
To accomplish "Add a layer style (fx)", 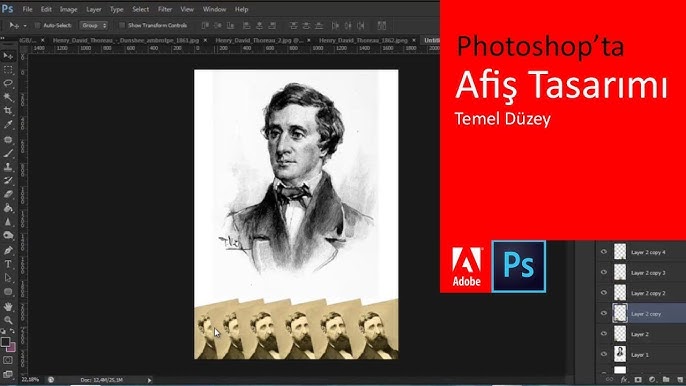I will pos(624,379).
